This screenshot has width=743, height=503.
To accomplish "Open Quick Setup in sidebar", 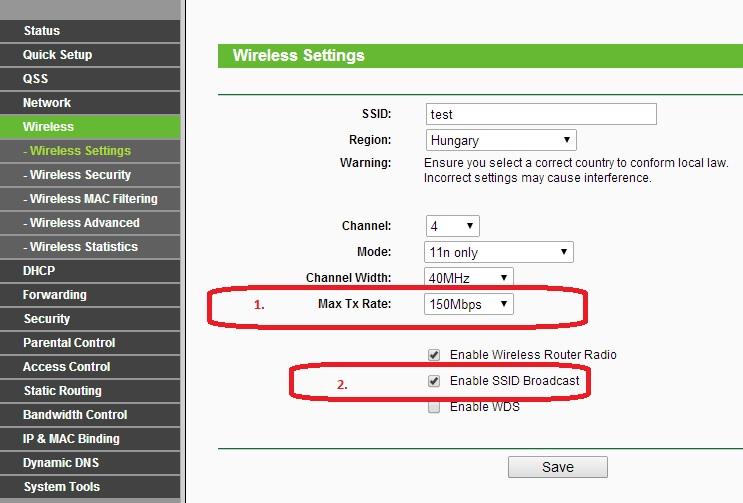I will click(90, 55).
